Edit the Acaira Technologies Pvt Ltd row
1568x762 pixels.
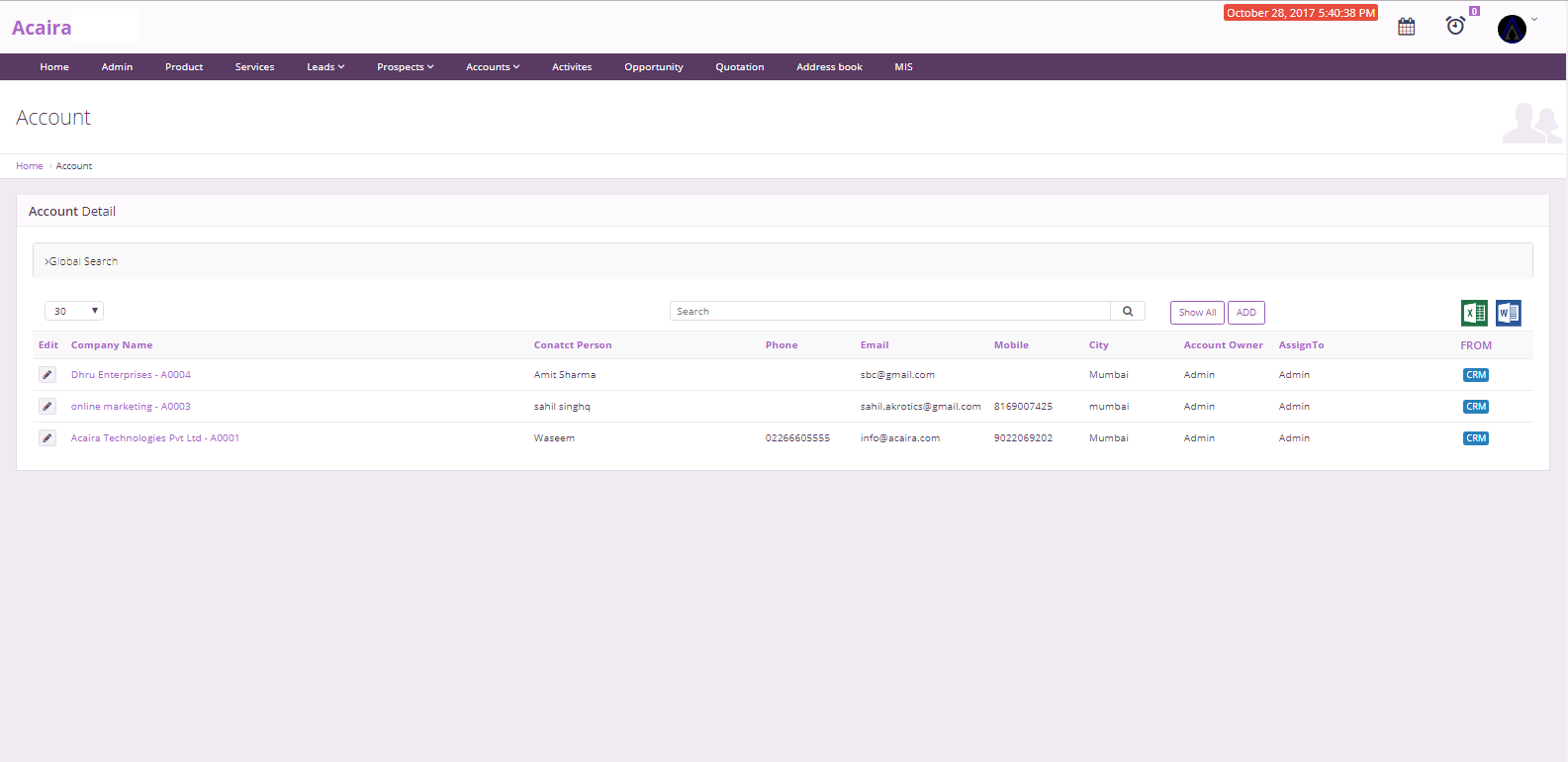coord(47,438)
